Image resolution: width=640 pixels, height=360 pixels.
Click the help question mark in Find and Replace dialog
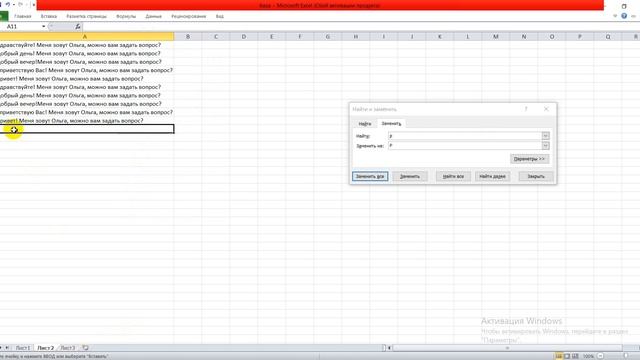pos(526,109)
